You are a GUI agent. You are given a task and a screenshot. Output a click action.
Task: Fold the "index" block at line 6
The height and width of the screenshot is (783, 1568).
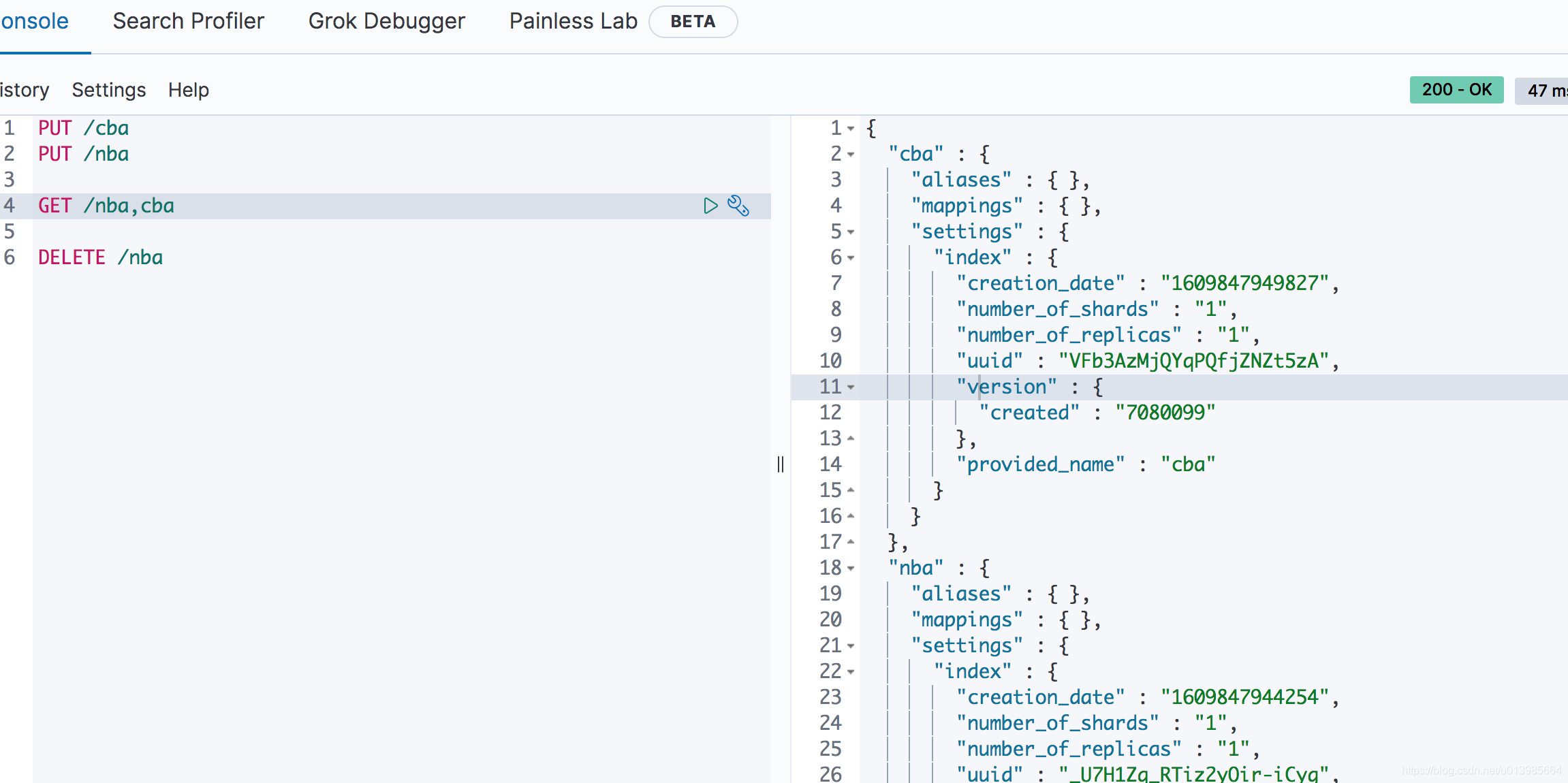(851, 258)
